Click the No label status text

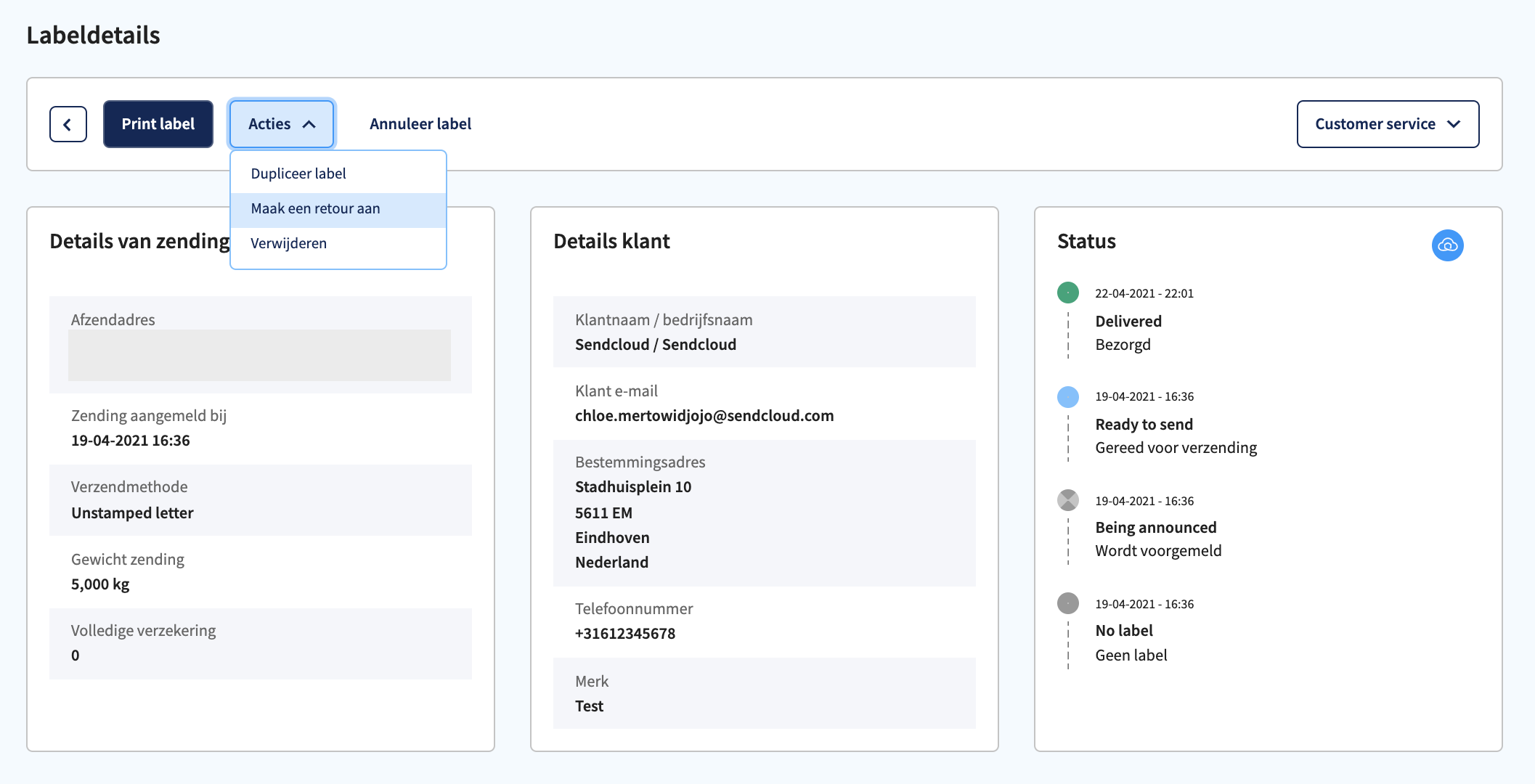tap(1124, 631)
